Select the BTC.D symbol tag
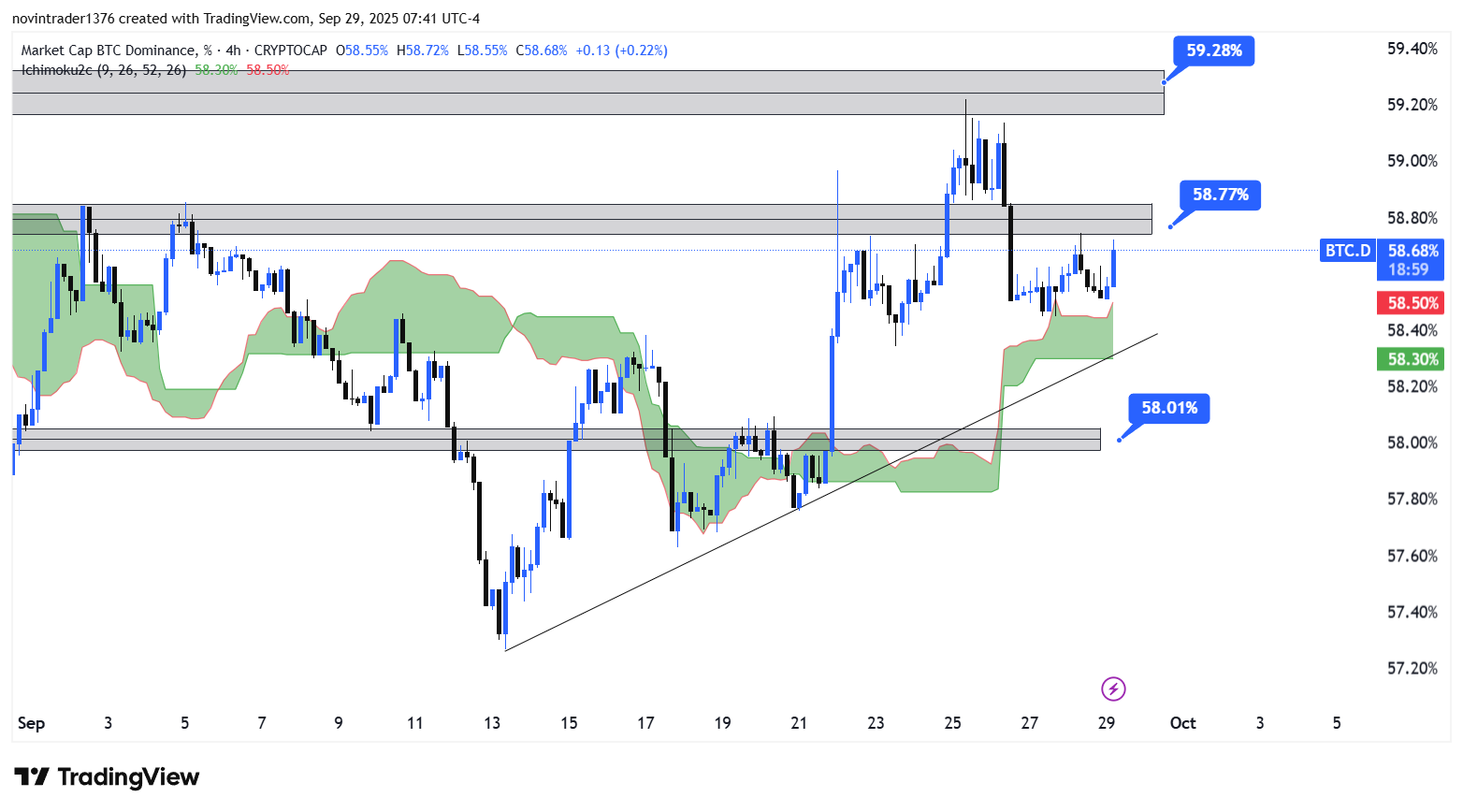Screen dimensions: 1463x812 point(1347,251)
